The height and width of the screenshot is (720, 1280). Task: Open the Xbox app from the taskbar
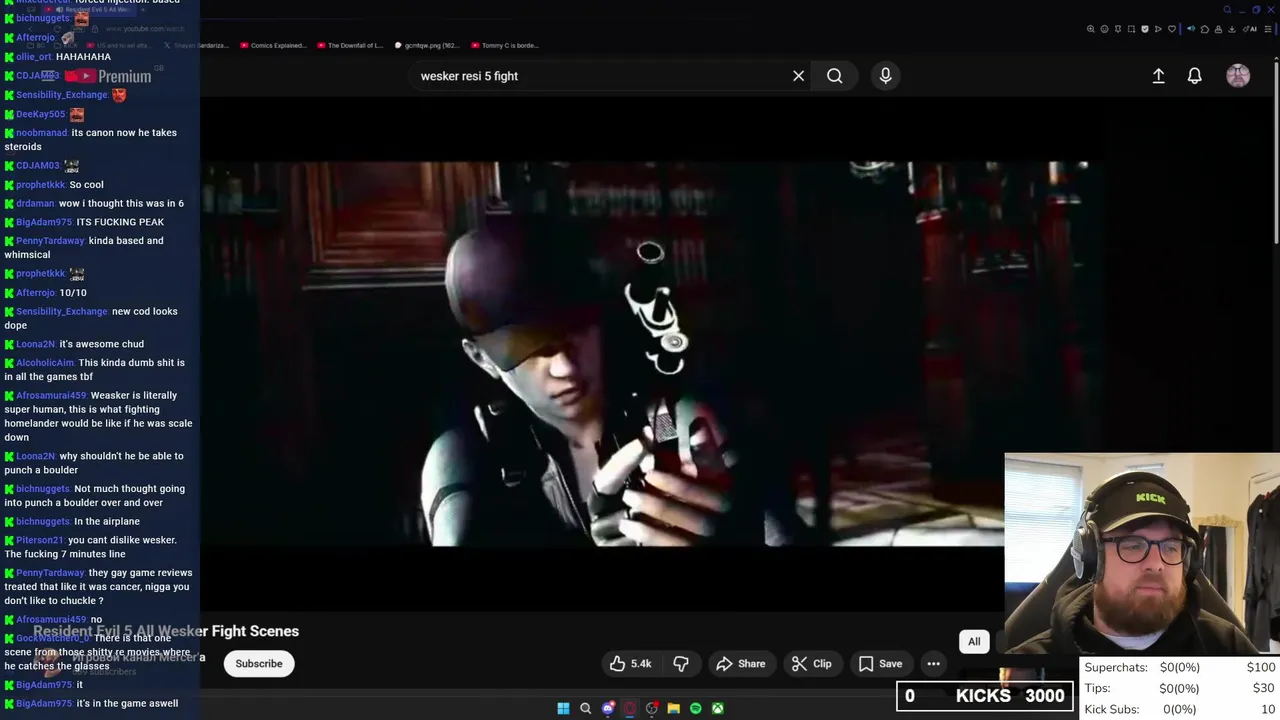click(x=718, y=708)
